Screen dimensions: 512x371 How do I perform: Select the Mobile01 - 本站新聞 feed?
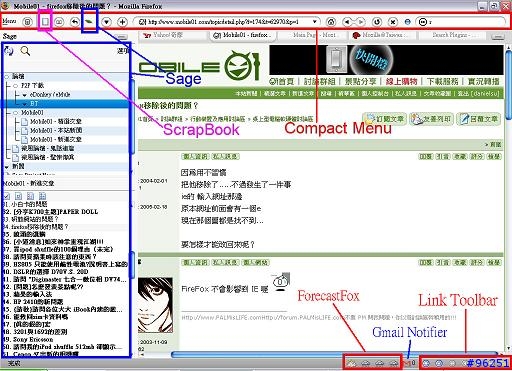point(56,130)
